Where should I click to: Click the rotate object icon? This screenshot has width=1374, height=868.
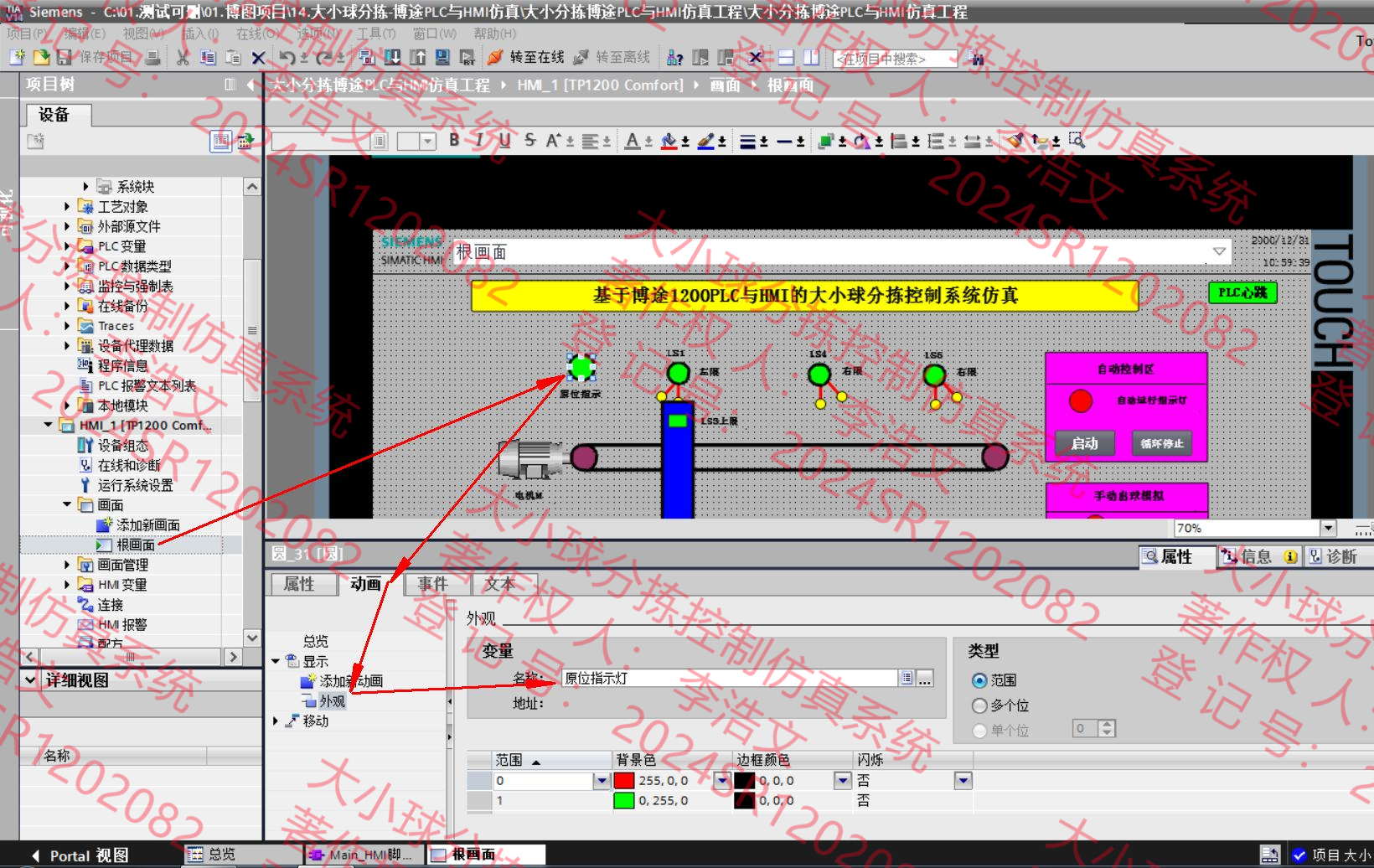[x=861, y=141]
